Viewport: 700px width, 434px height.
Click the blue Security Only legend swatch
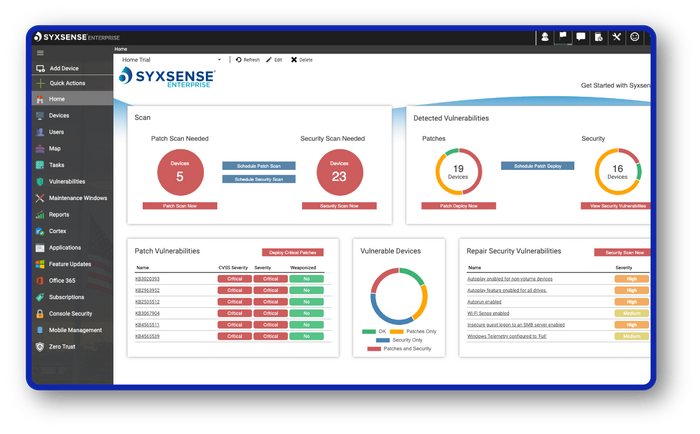(383, 340)
